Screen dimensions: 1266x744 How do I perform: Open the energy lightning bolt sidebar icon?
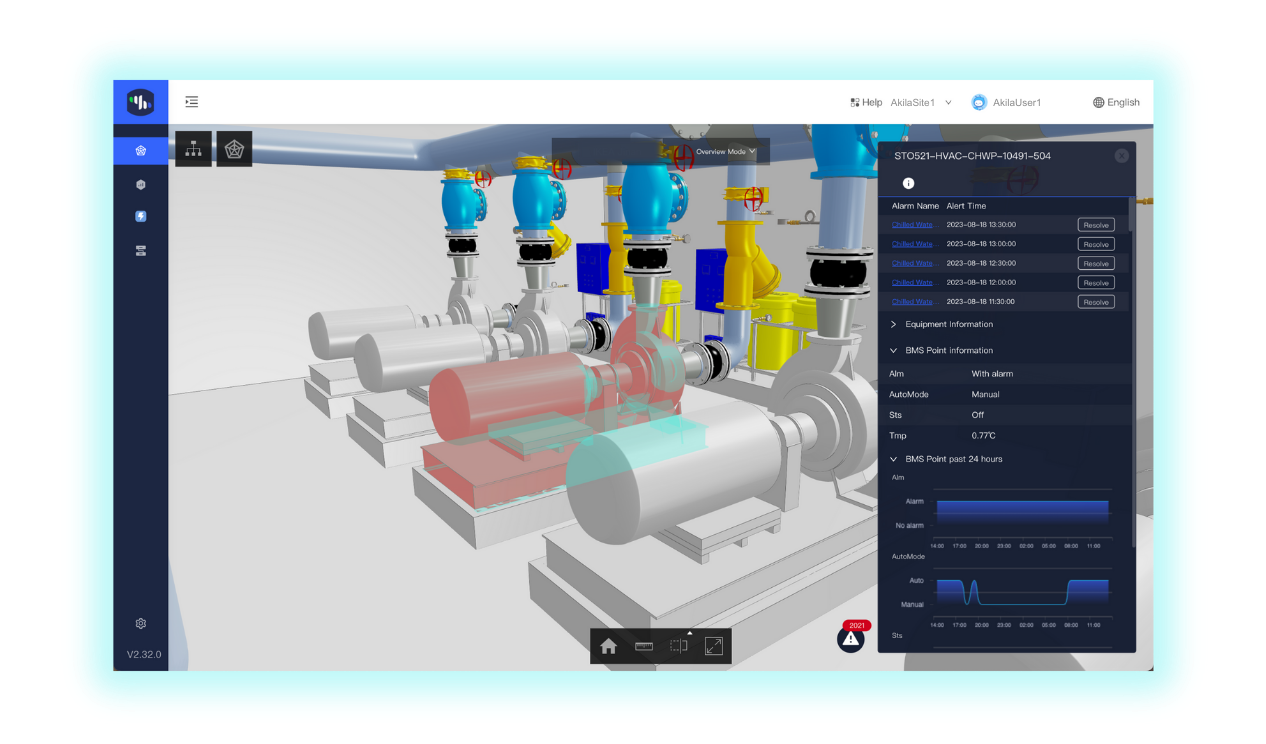pyautogui.click(x=141, y=216)
